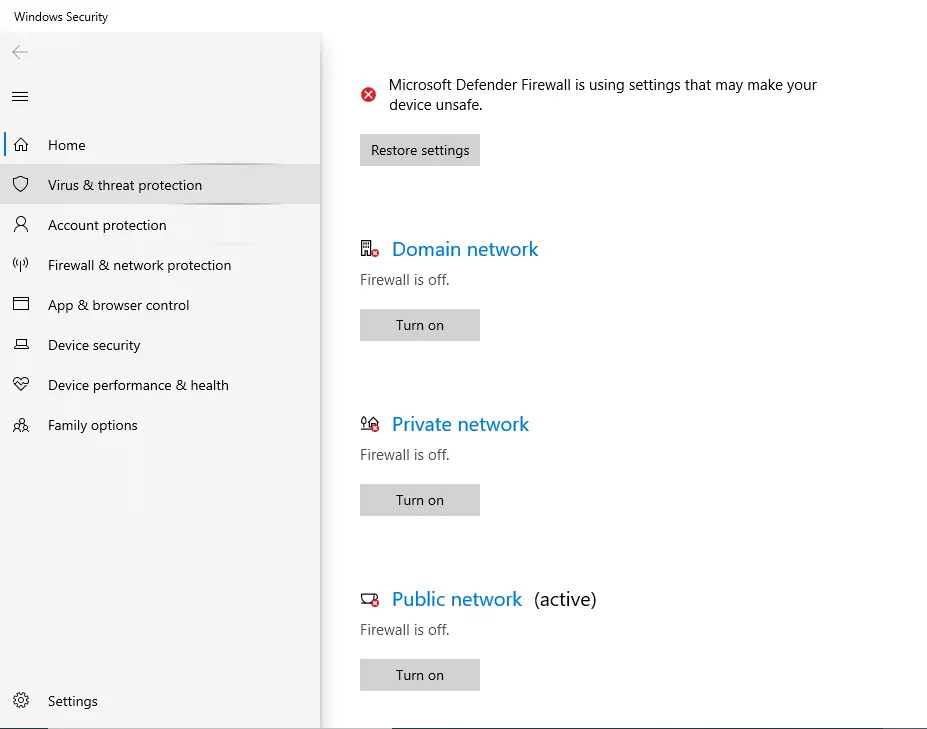Viewport: 927px width, 729px height.
Task: Open Device security section
Action: click(160, 345)
